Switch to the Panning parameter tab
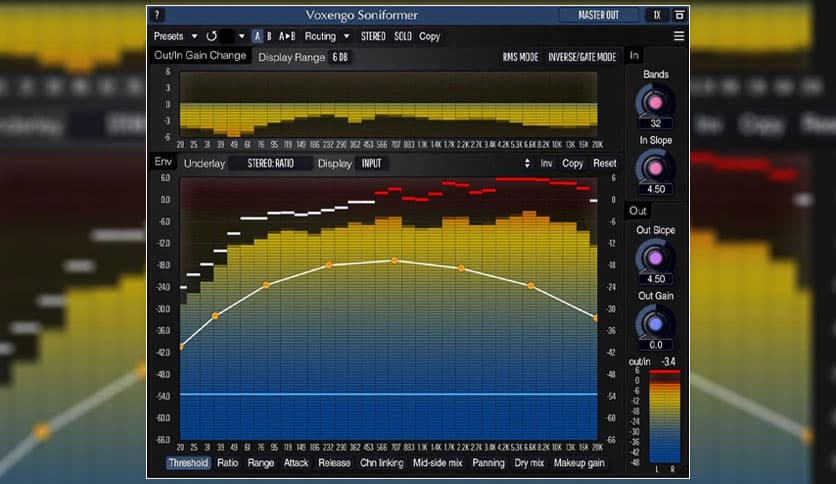 [x=488, y=463]
